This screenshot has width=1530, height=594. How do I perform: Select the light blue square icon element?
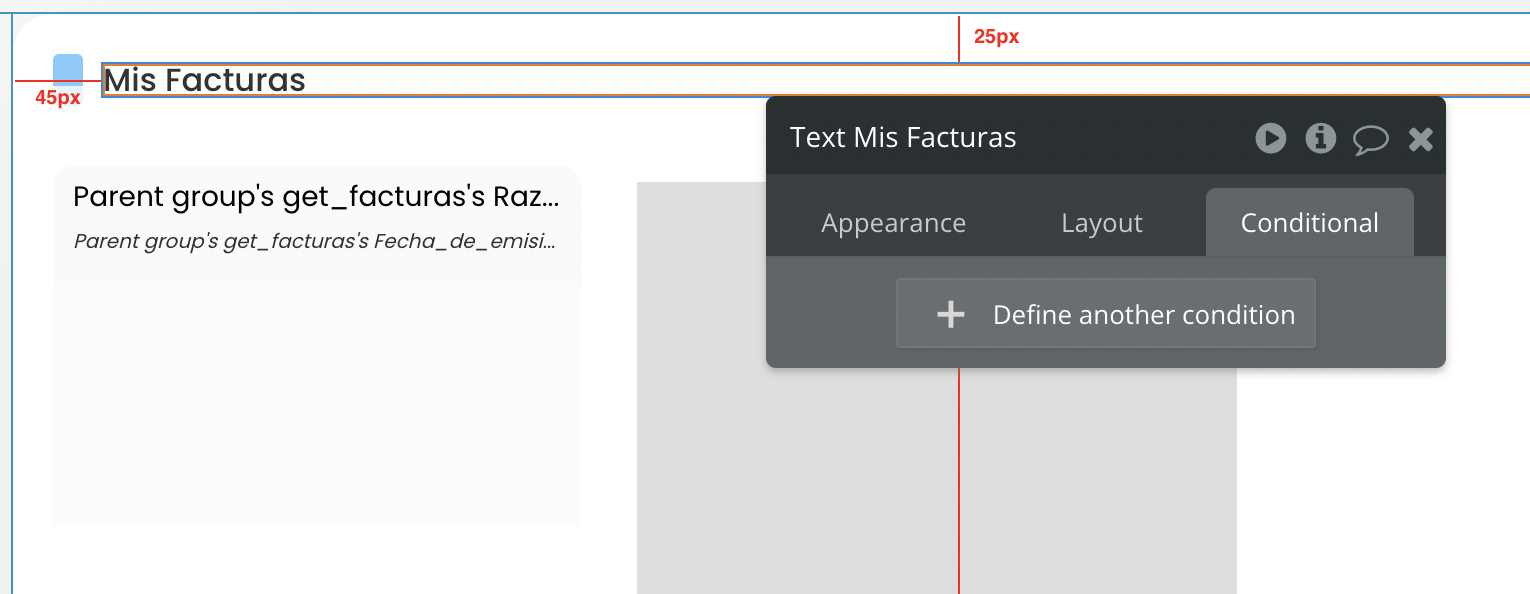click(x=68, y=68)
